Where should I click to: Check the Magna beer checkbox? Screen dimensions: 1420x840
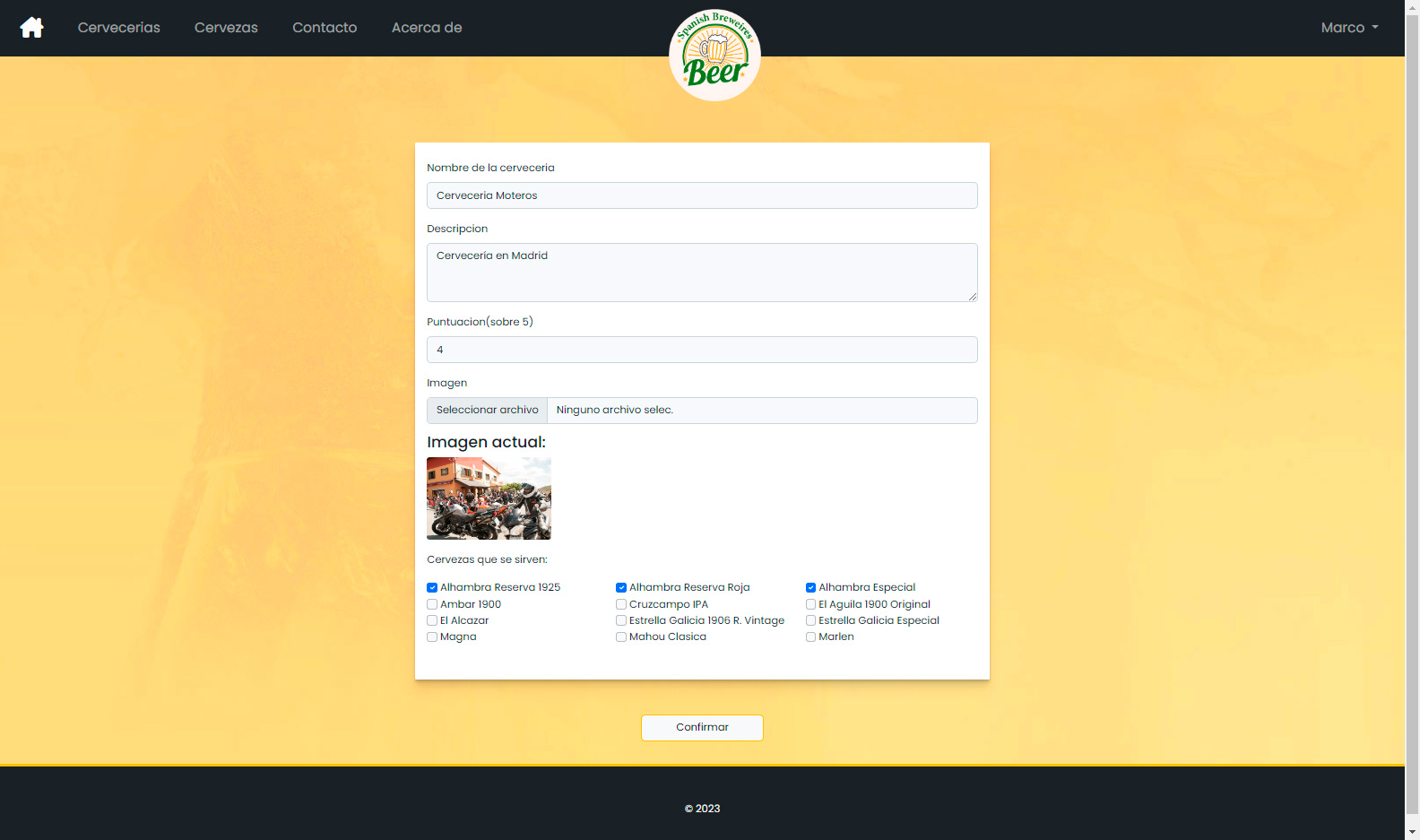pyautogui.click(x=432, y=637)
